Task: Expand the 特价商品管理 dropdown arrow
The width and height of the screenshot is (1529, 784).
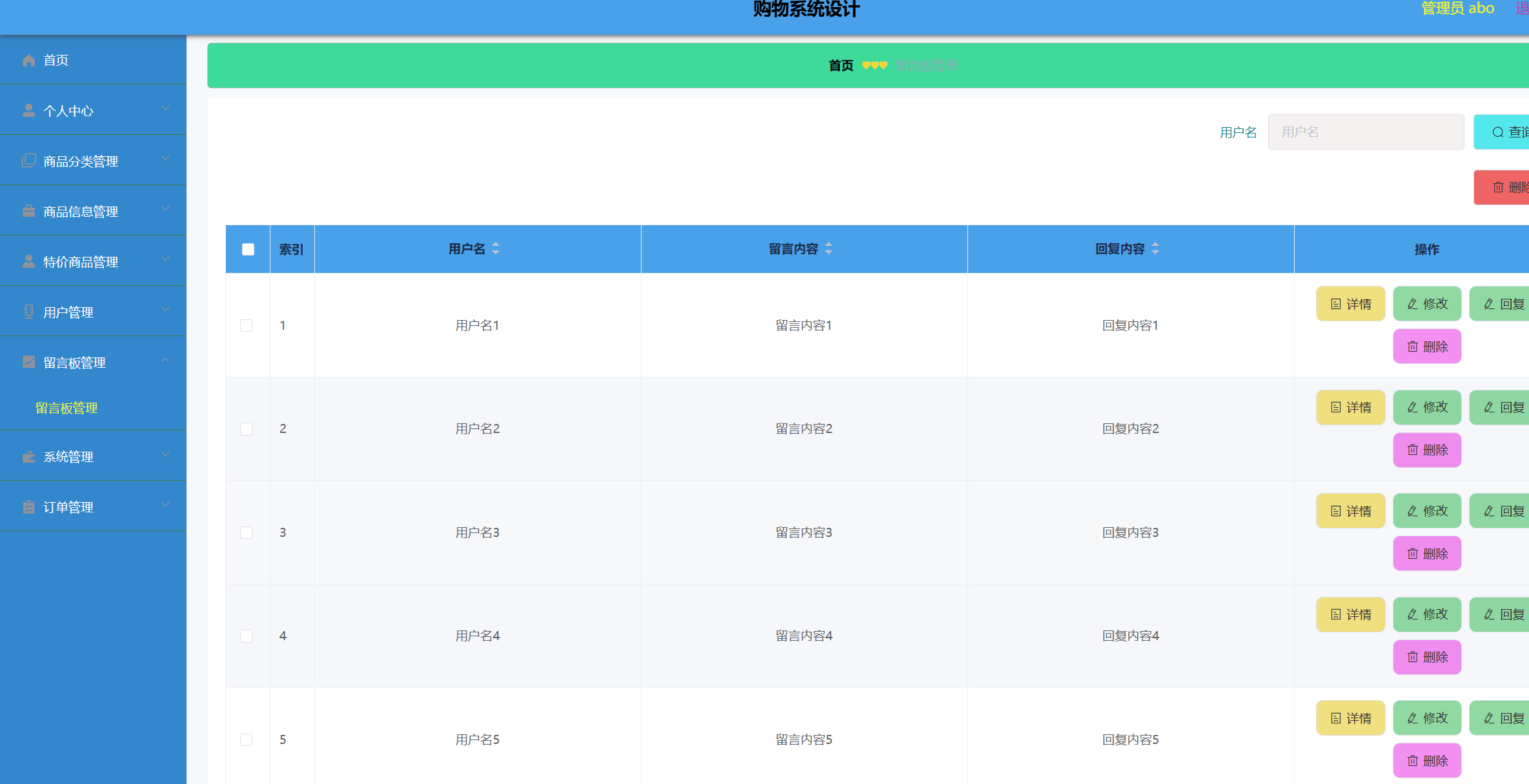Action: tap(165, 260)
